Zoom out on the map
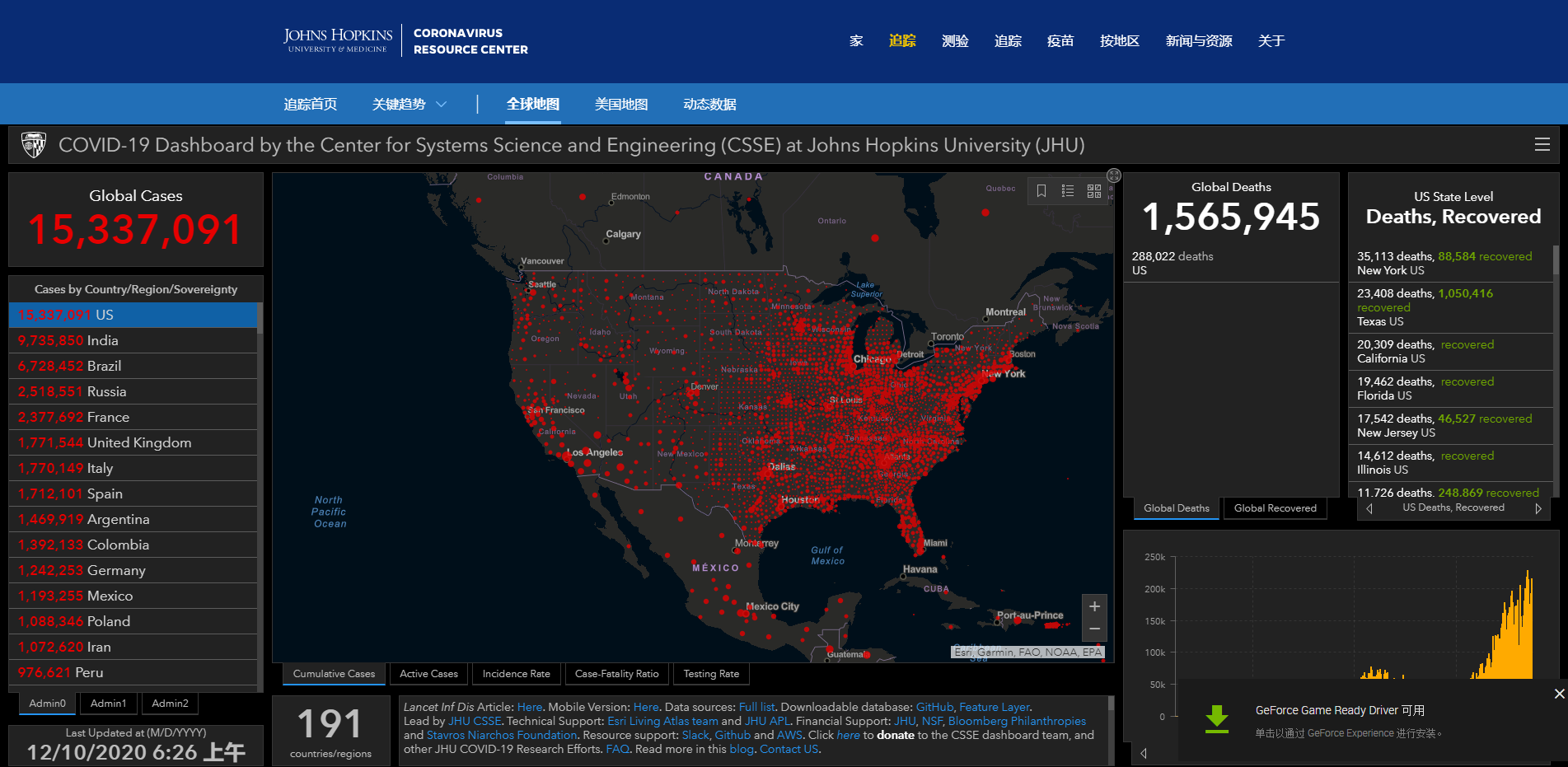Screen dimensions: 1568x767 pos(1094,629)
